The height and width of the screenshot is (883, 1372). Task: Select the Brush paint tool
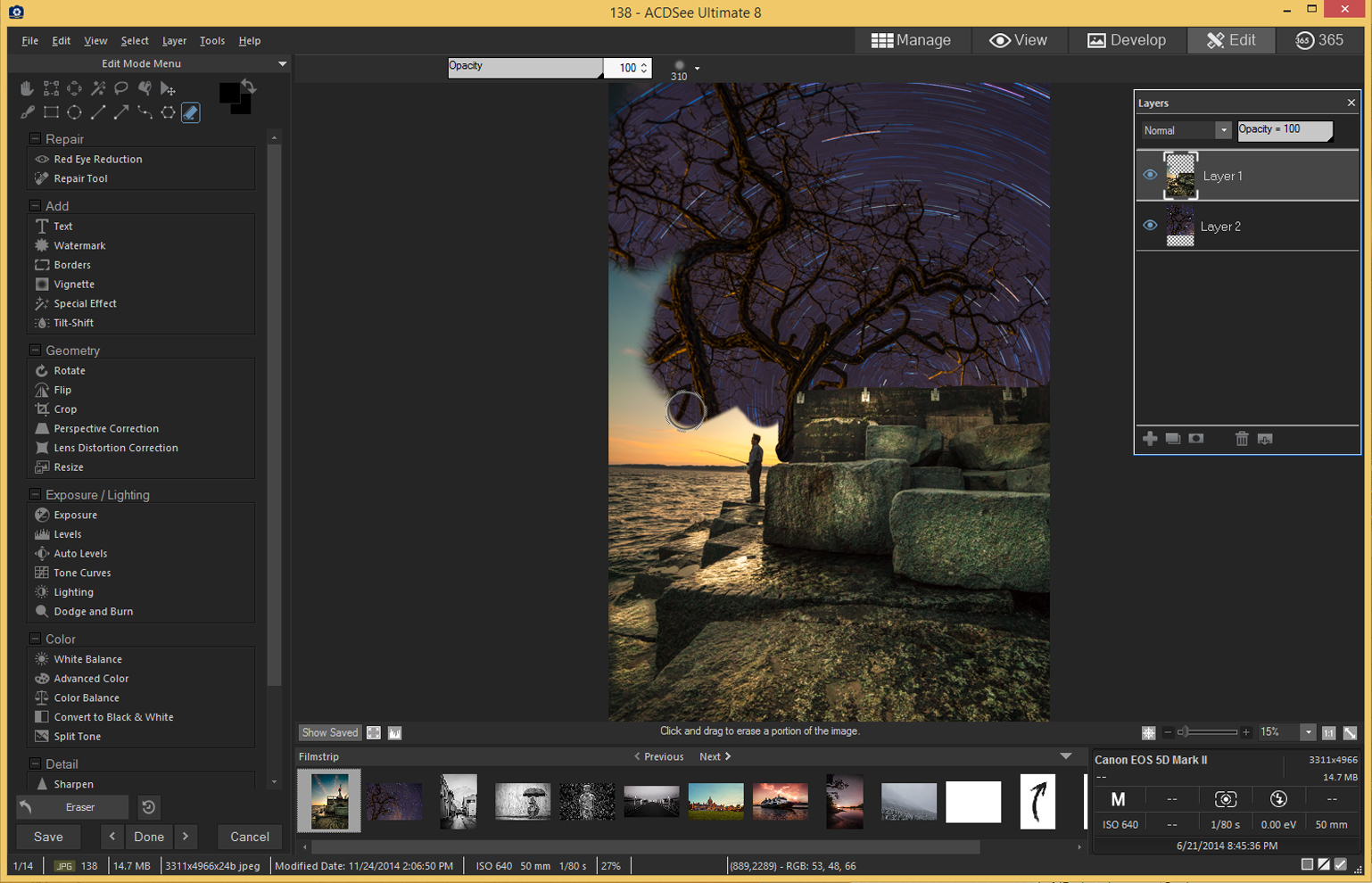(x=28, y=112)
